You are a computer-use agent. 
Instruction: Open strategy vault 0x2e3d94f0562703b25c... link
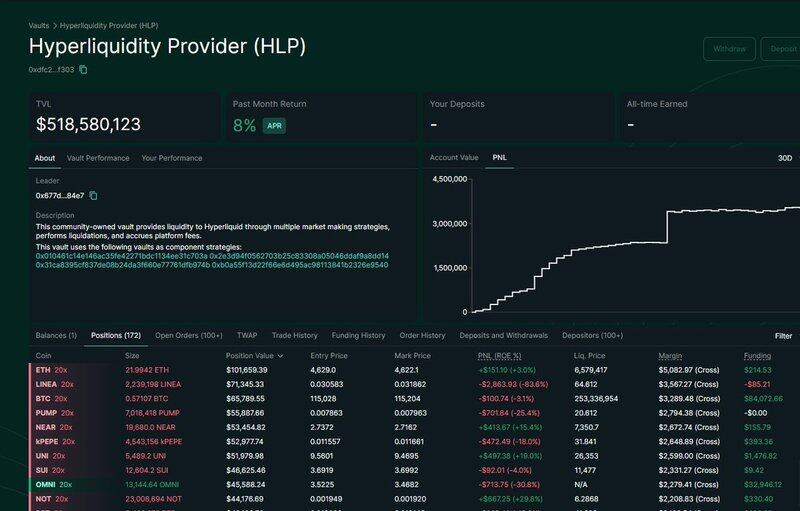(x=299, y=256)
